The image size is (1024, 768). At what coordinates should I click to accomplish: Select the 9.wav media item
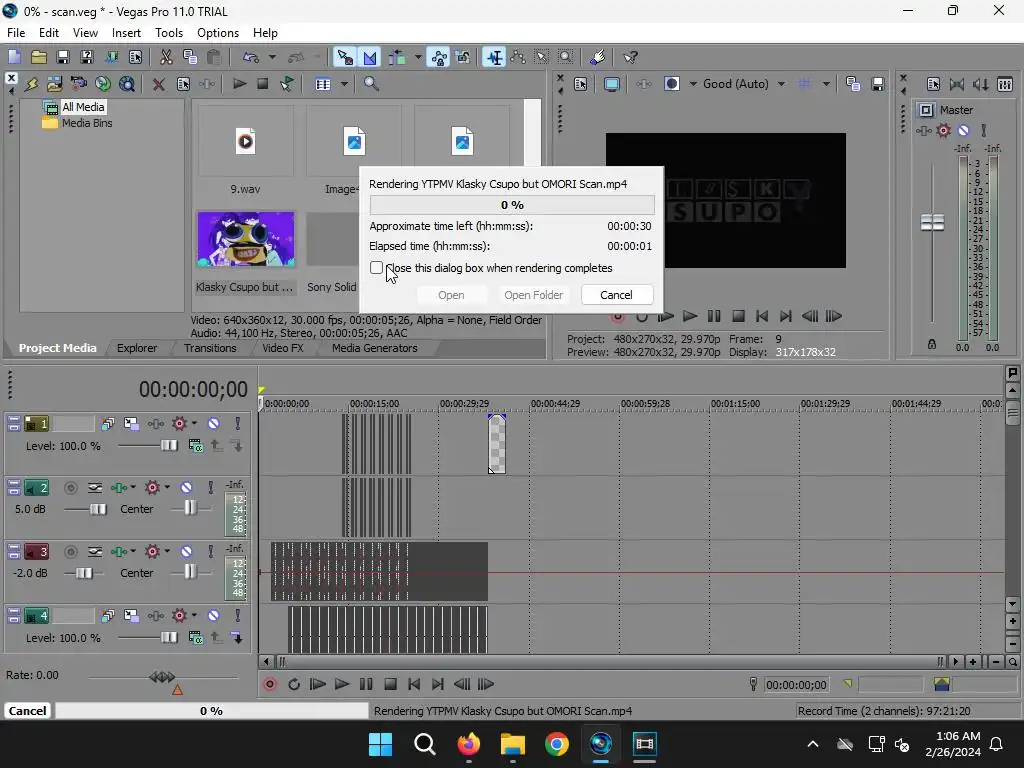pyautogui.click(x=245, y=152)
